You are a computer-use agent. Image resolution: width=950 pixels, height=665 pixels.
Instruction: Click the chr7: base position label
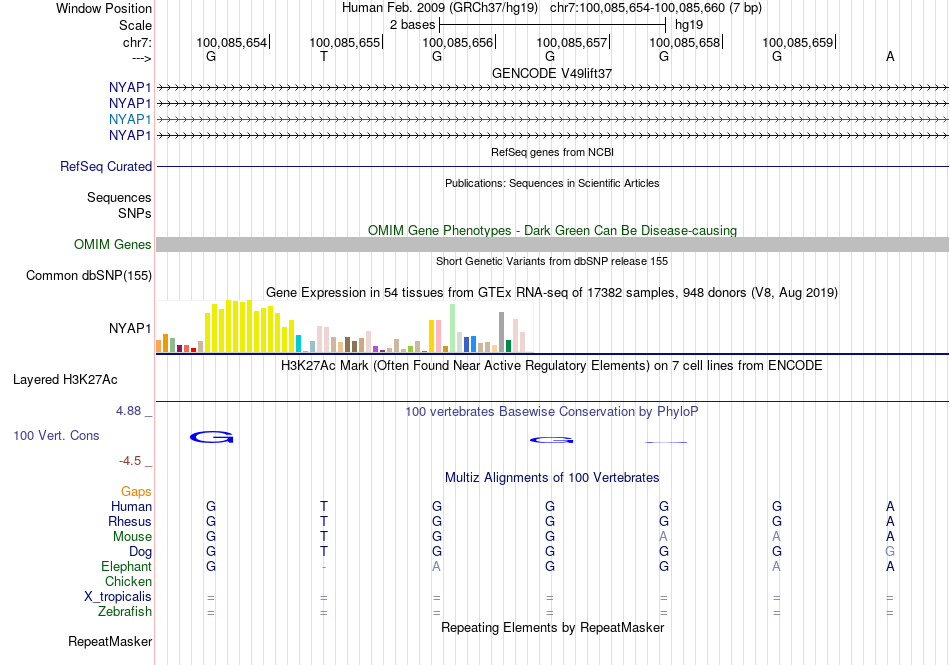click(137, 42)
